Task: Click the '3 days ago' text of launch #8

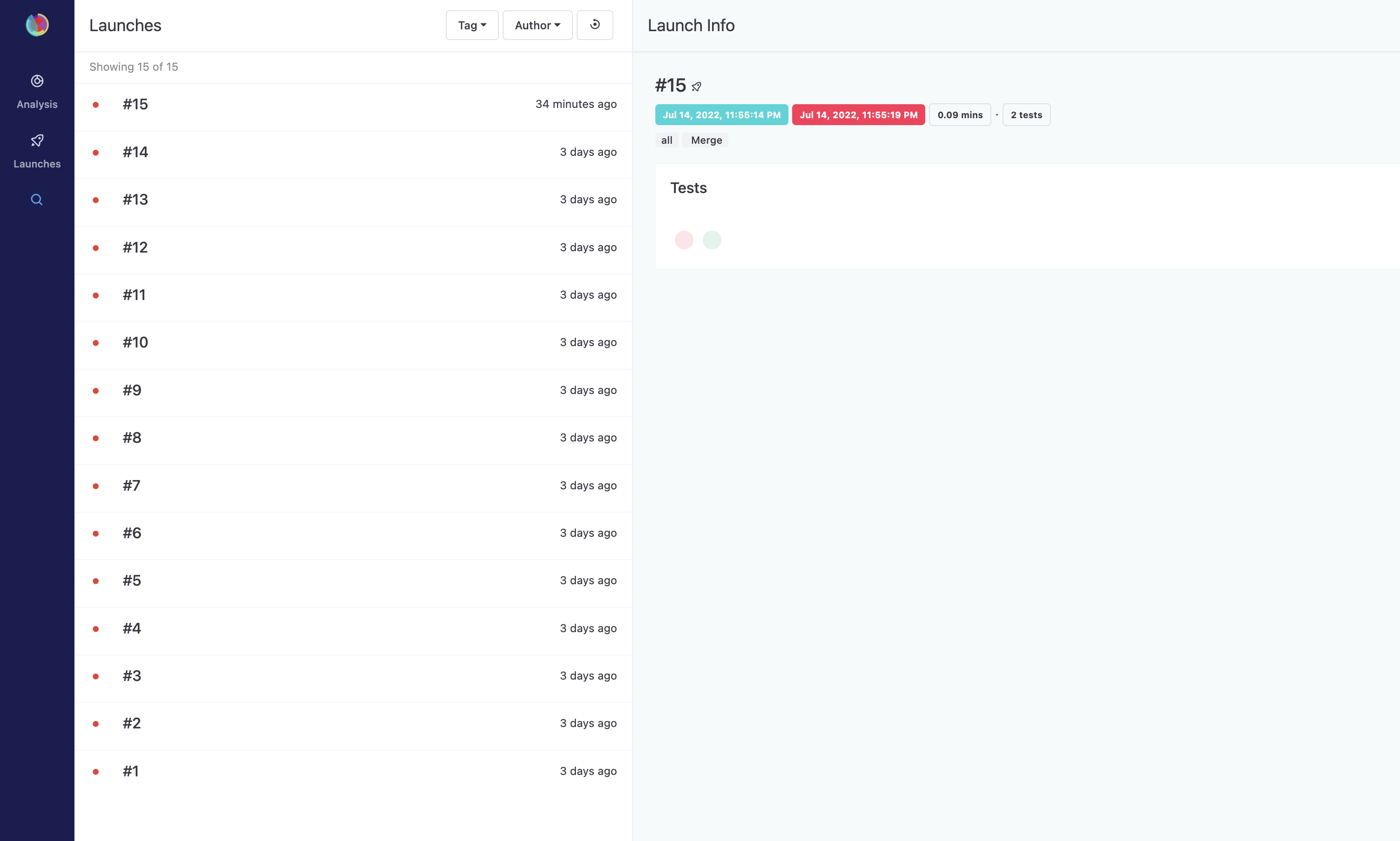Action: 588,438
